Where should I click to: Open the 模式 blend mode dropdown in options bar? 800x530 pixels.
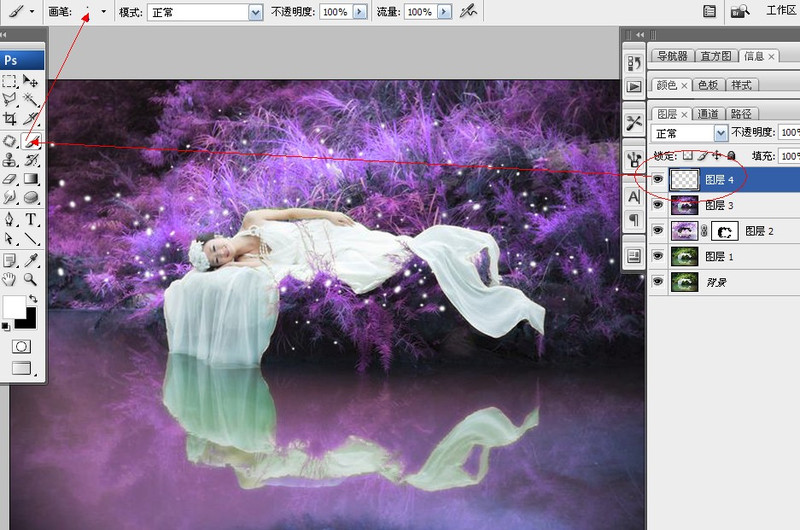pyautogui.click(x=255, y=12)
